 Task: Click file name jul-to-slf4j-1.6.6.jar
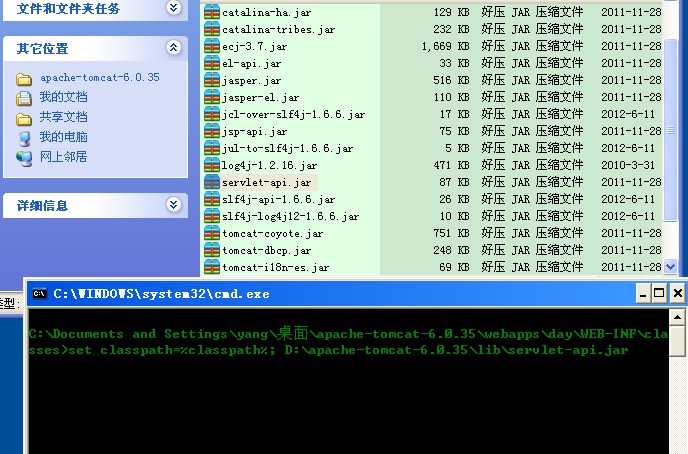tap(287, 149)
